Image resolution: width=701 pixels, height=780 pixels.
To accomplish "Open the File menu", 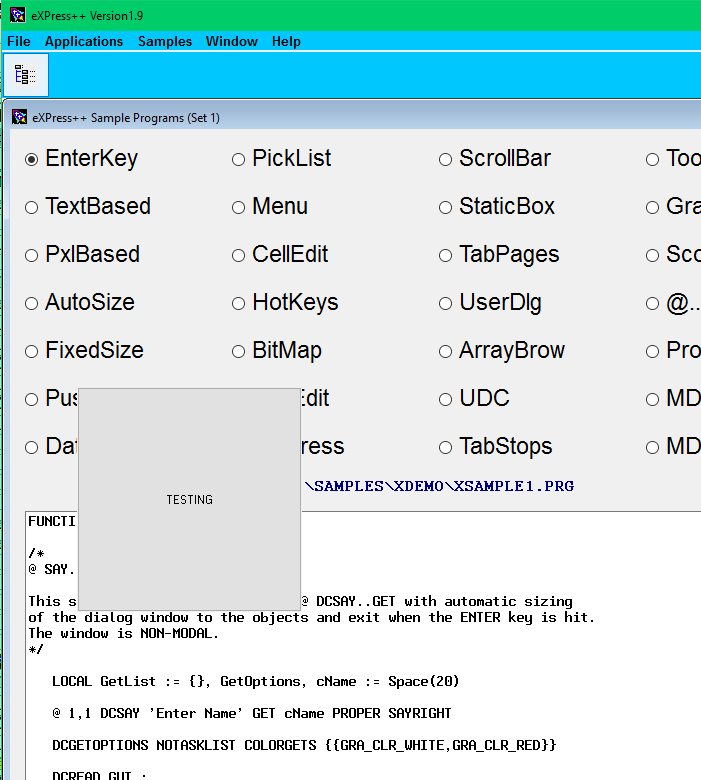I will 19,41.
